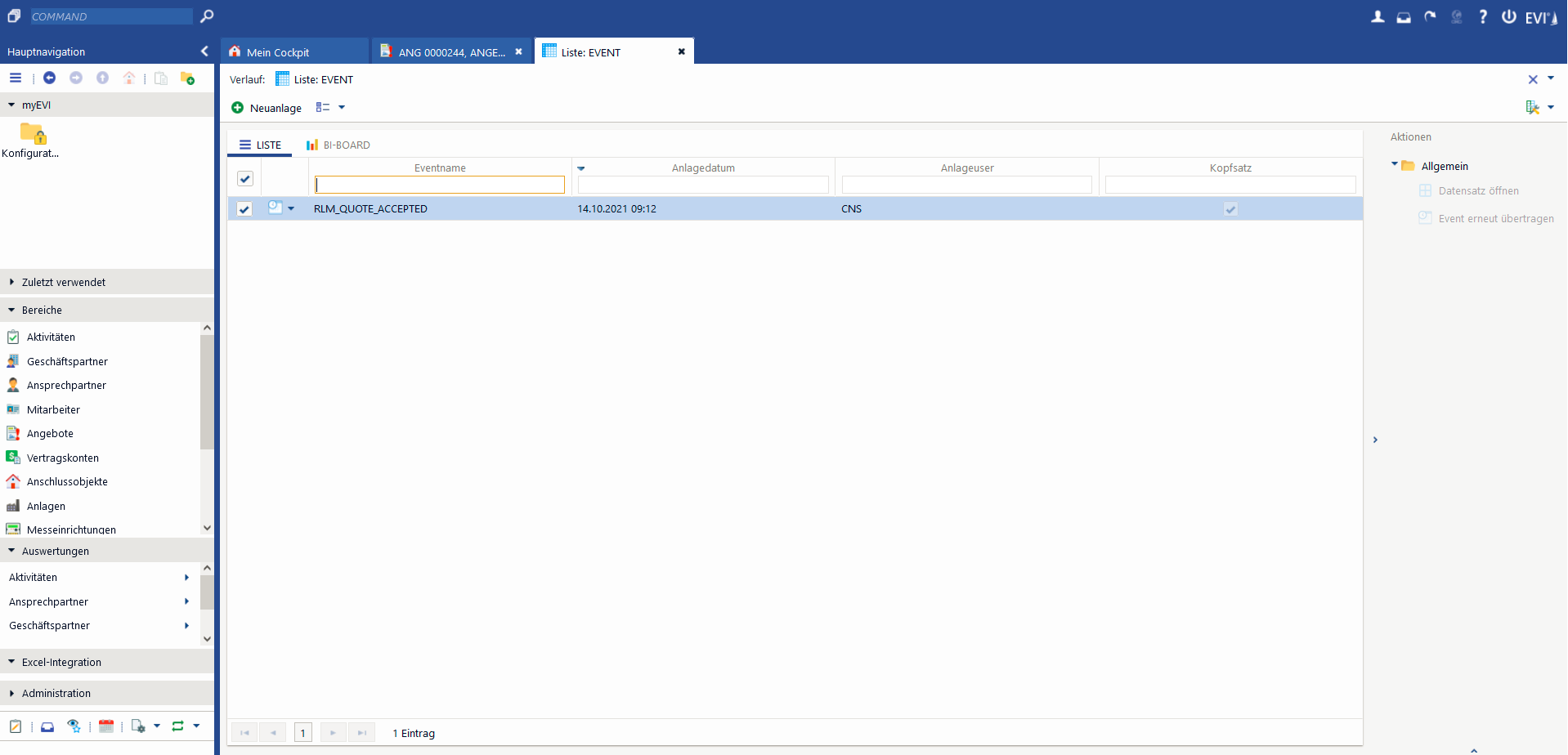Expand the Administration section
The width and height of the screenshot is (1568, 755).
[x=56, y=693]
